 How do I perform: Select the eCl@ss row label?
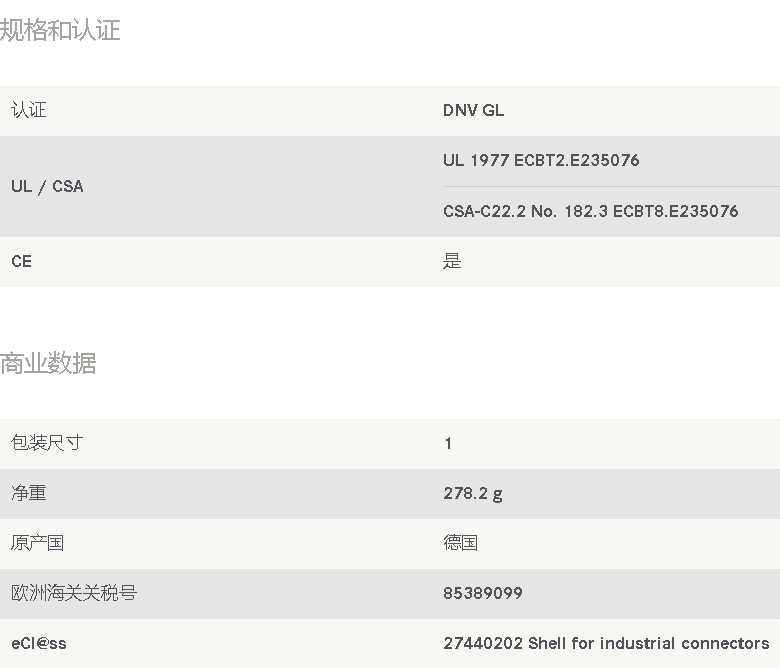pos(39,644)
